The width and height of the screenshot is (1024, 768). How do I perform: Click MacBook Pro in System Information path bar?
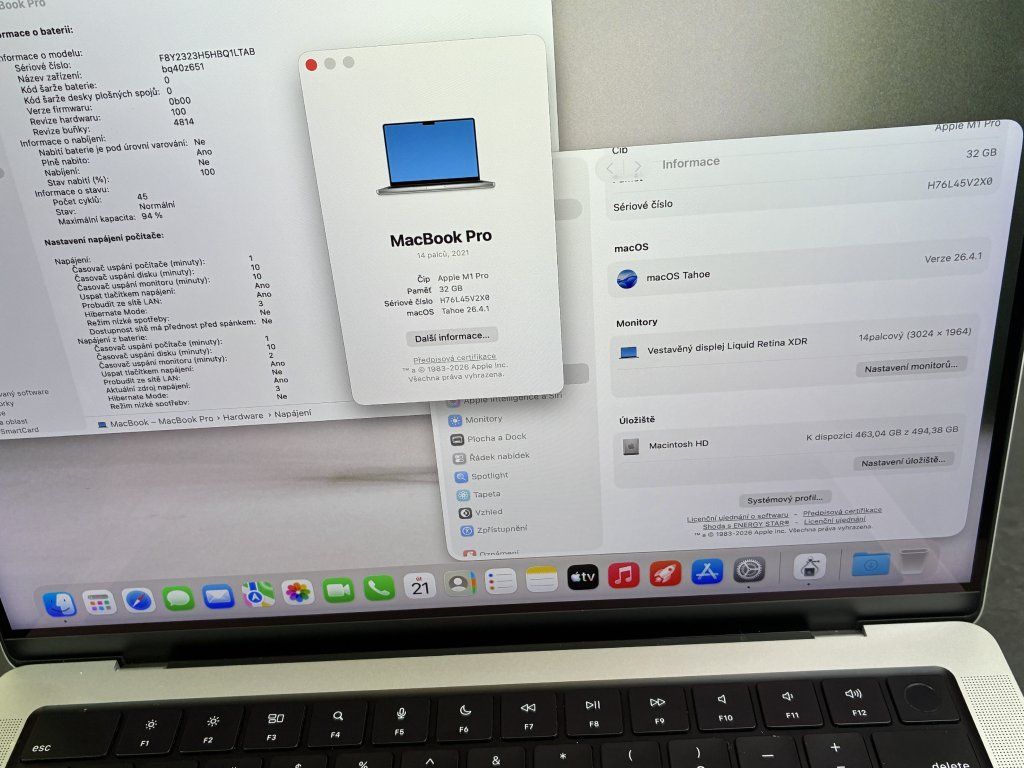185,419
